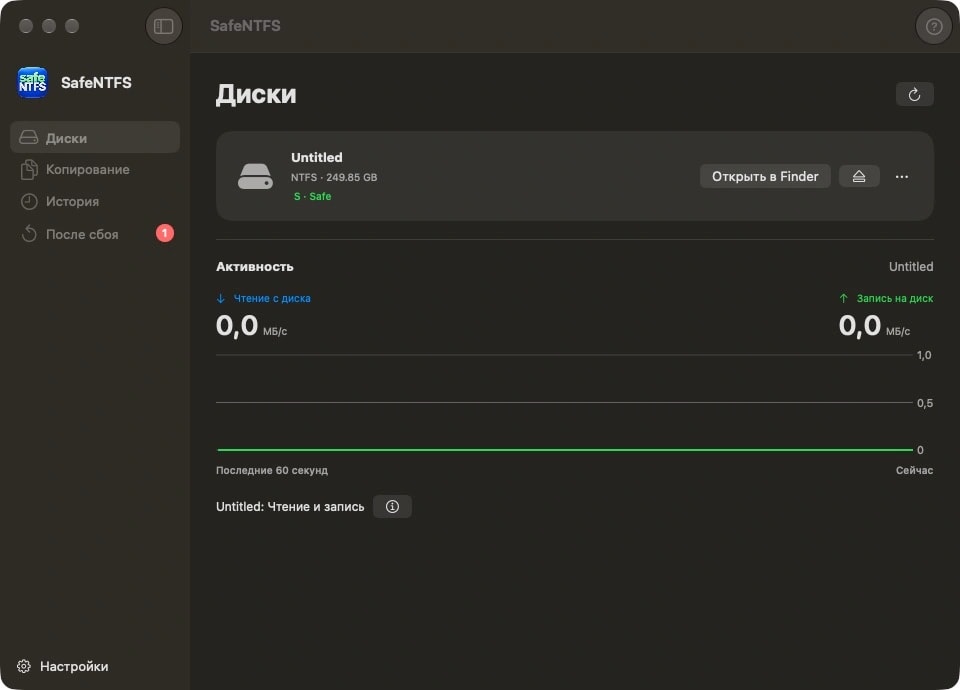The width and height of the screenshot is (960, 690).
Task: Click the green activity graph line
Action: click(x=564, y=450)
